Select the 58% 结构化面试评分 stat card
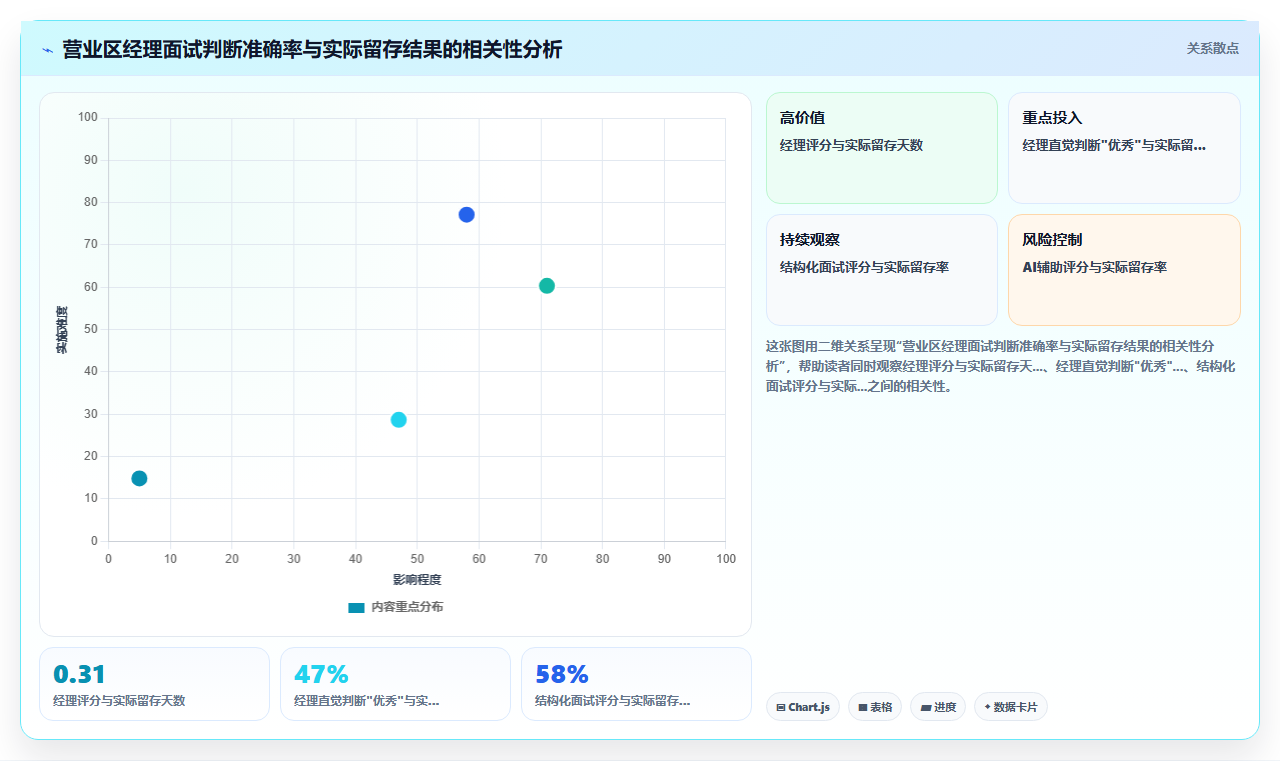1280x761 pixels. pos(636,684)
